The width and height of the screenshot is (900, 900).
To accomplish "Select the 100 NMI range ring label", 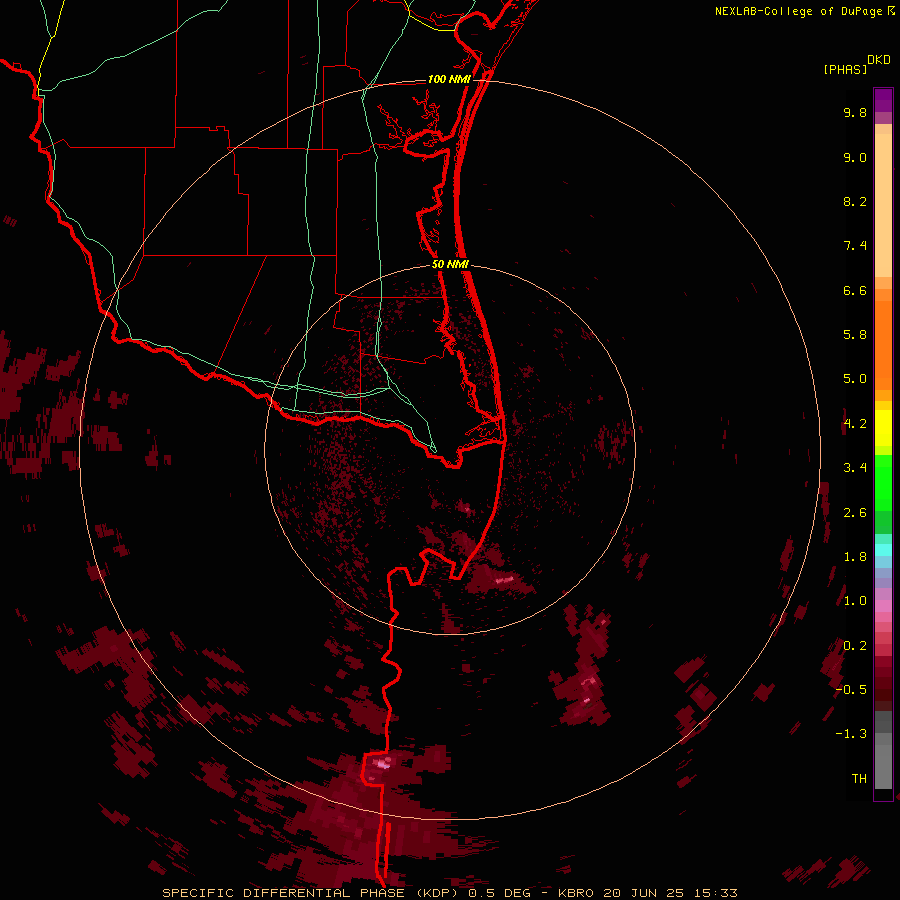I will point(449,79).
